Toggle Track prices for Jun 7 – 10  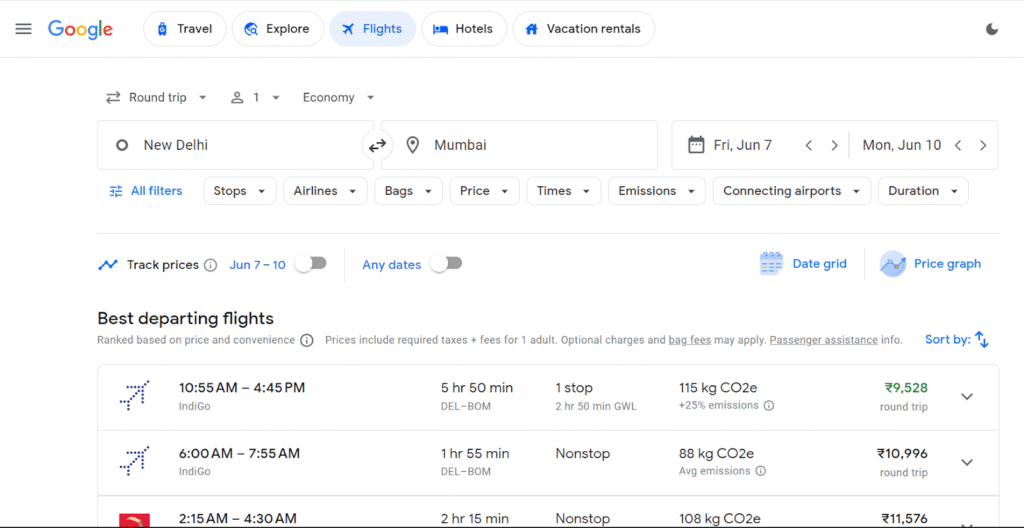[x=310, y=263]
